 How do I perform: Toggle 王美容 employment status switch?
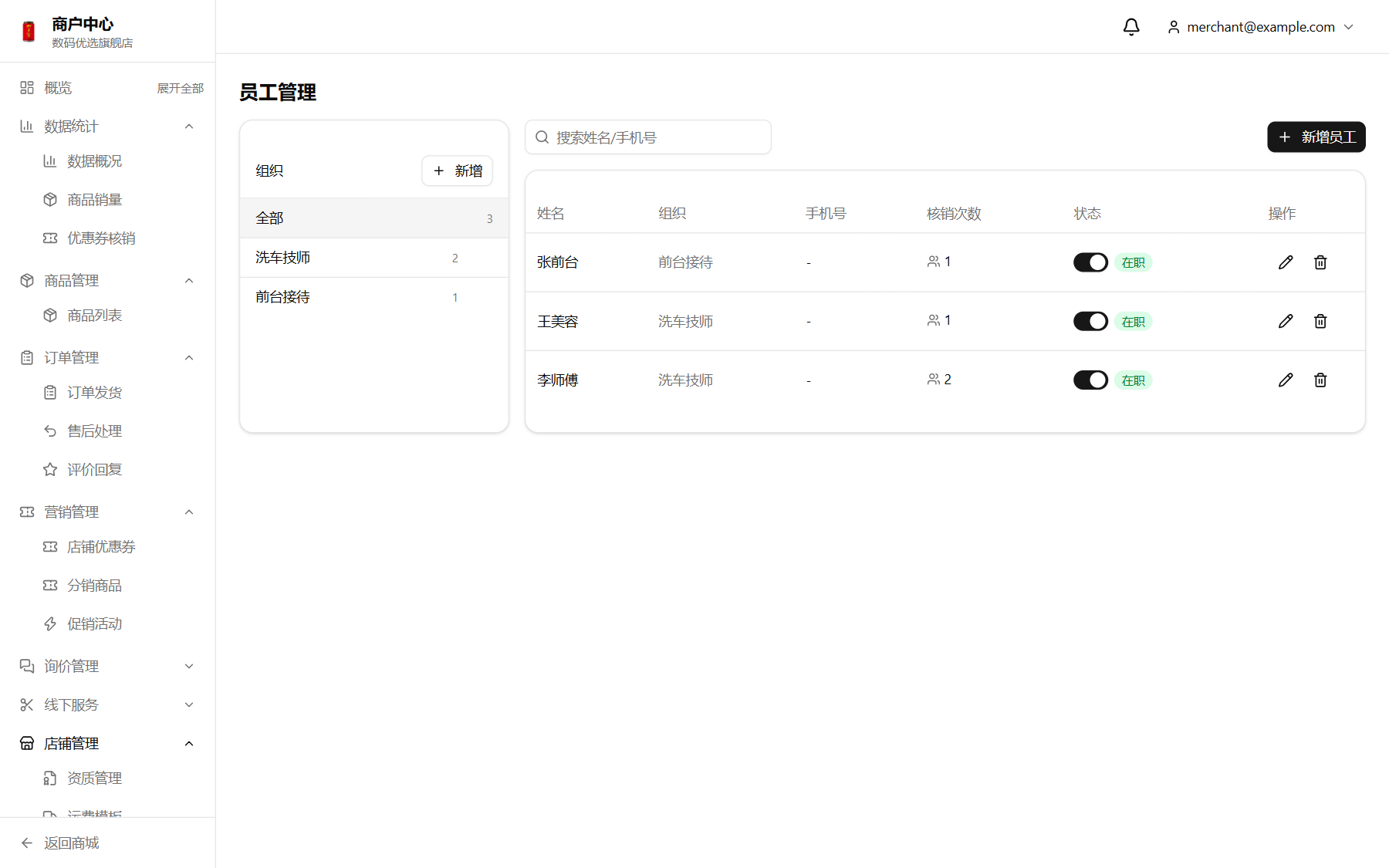point(1090,321)
